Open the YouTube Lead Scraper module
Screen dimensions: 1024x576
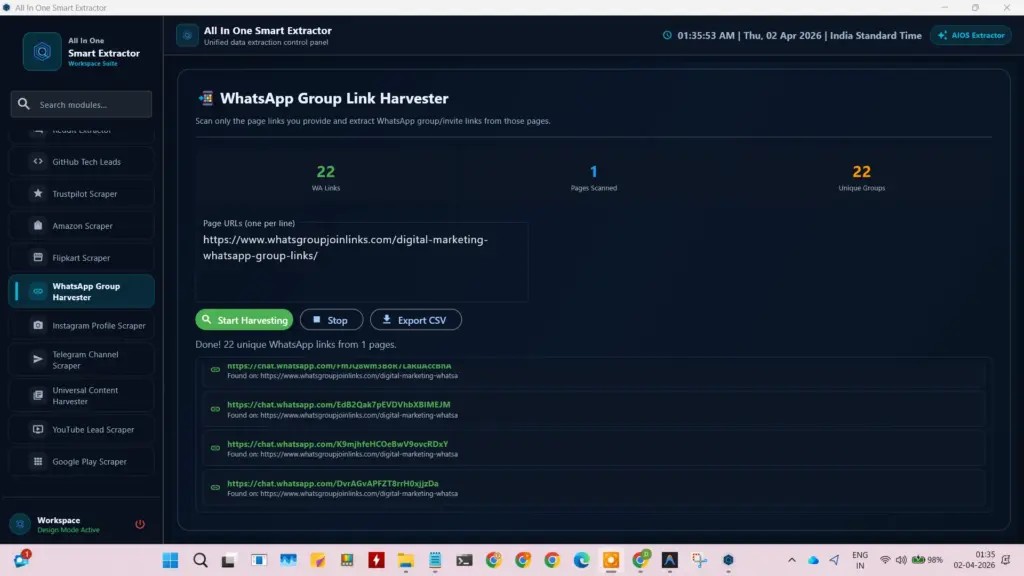click(82, 429)
